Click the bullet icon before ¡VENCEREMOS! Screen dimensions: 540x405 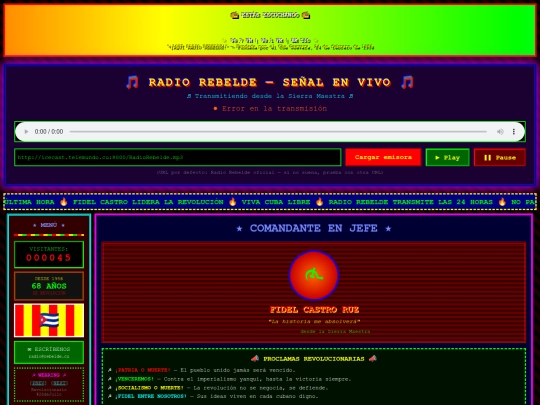[x=110, y=379]
